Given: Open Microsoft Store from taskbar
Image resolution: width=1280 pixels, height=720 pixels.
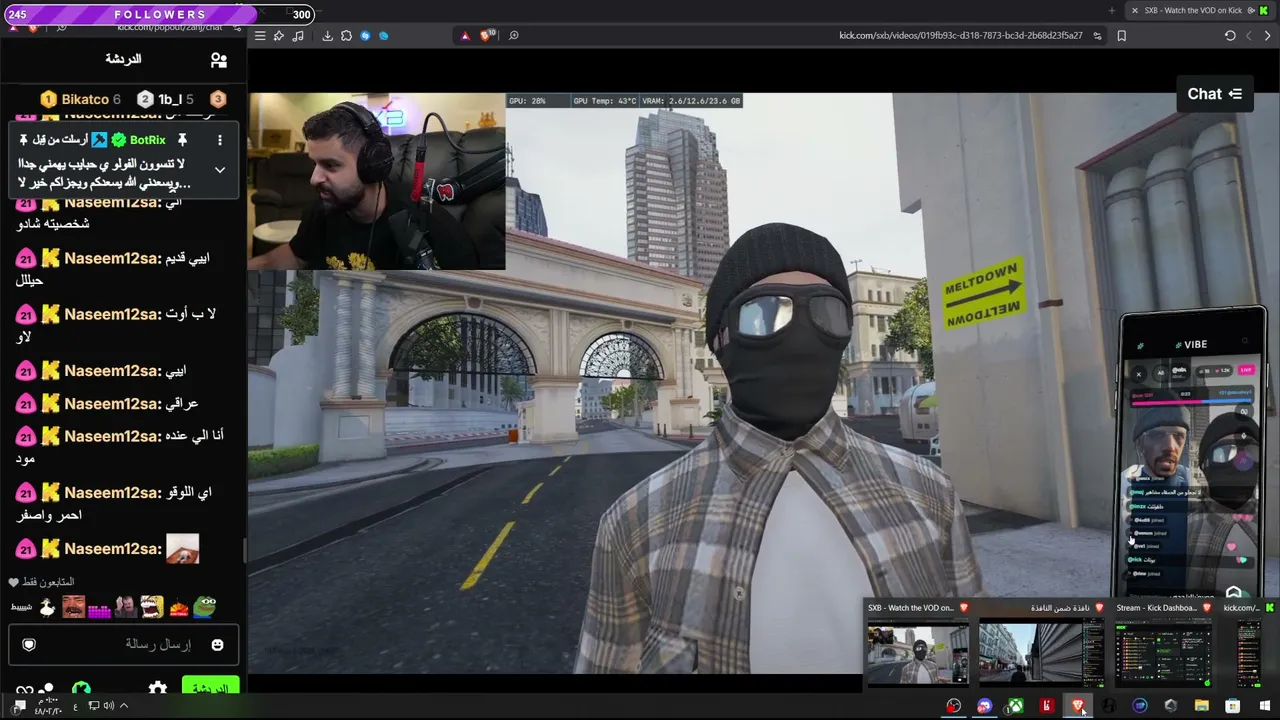Looking at the screenshot, I should (1233, 706).
